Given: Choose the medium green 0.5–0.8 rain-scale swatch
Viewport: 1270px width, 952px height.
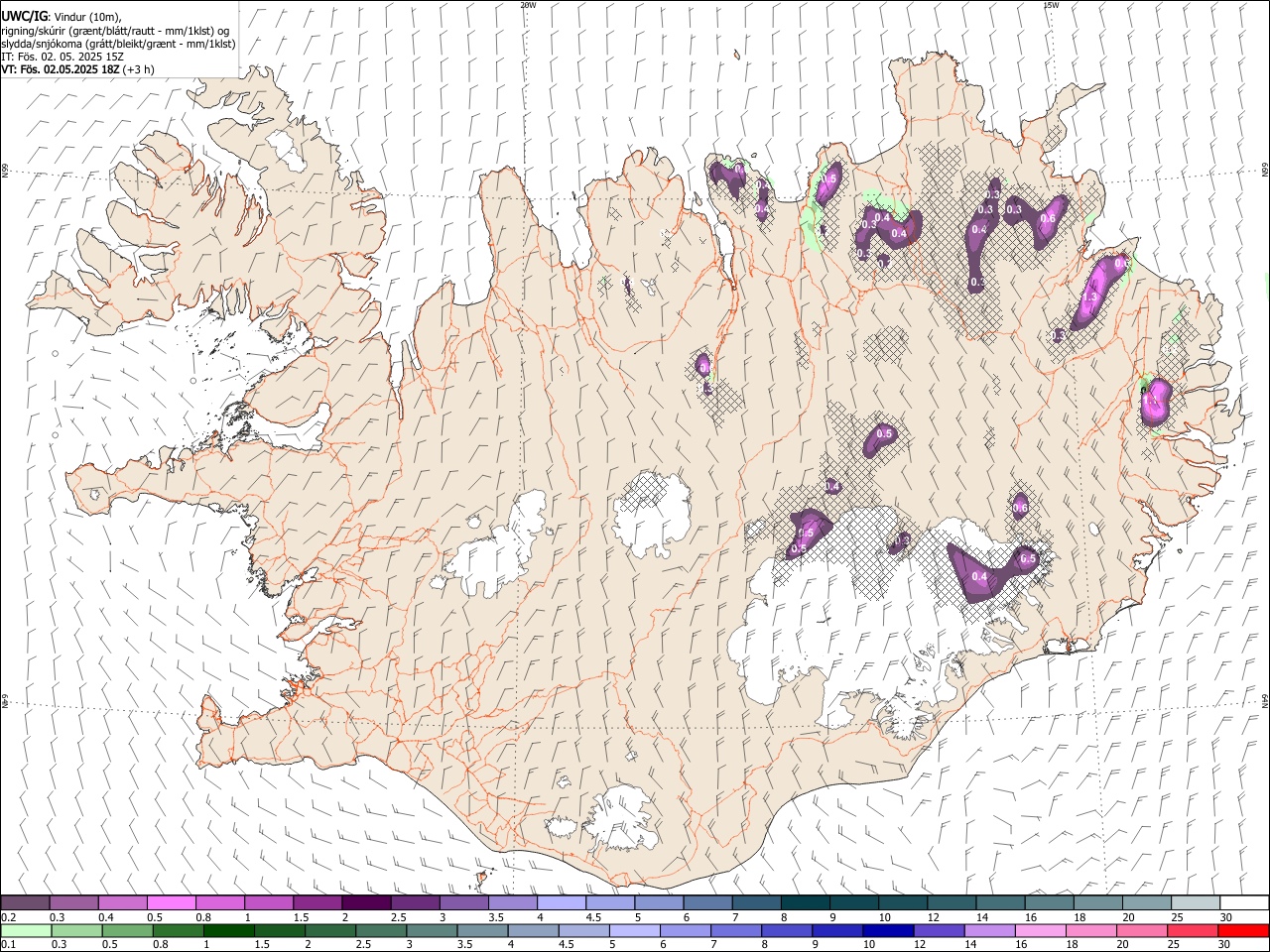Looking at the screenshot, I should (x=127, y=930).
